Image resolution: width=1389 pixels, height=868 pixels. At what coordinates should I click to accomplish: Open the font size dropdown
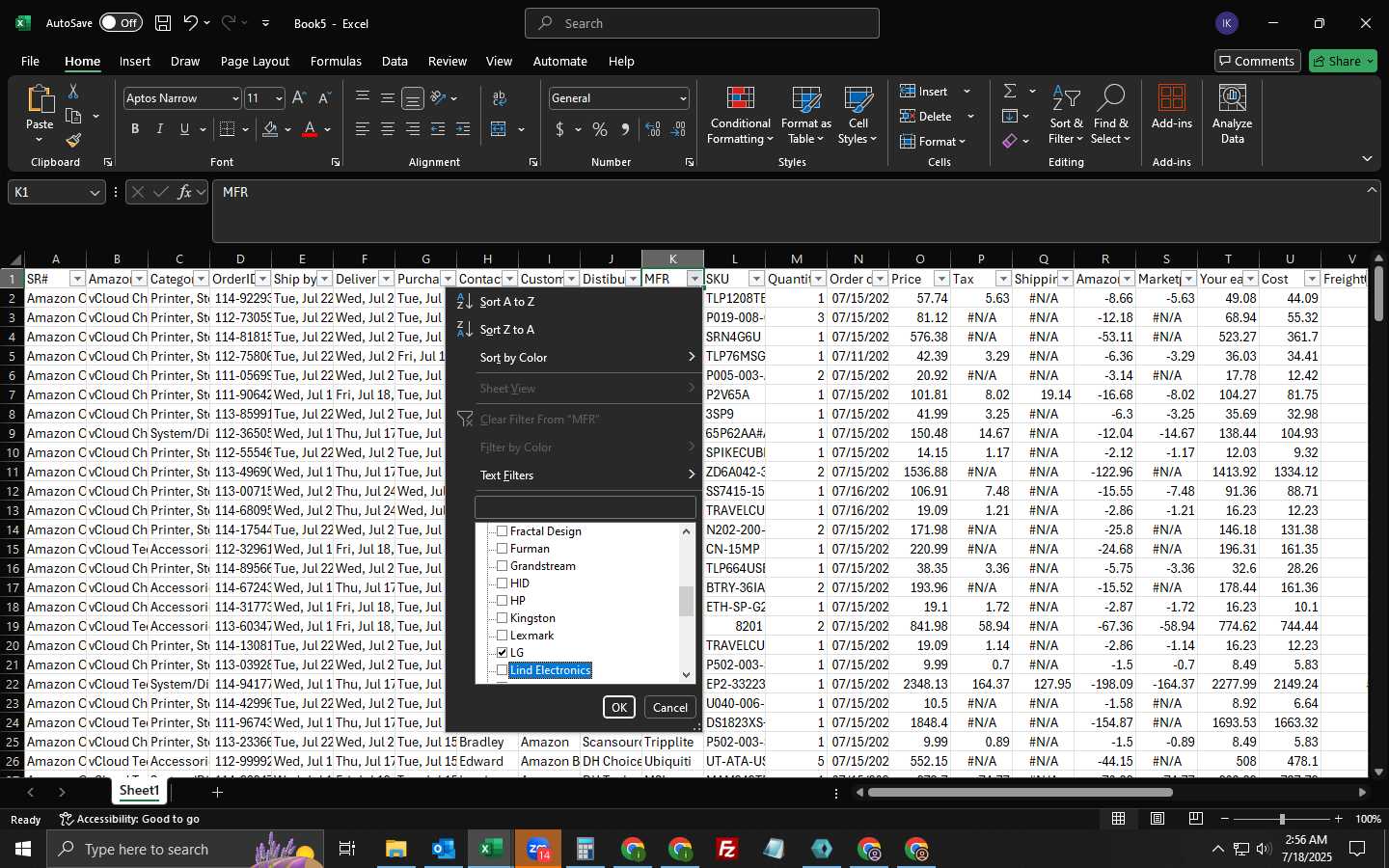click(279, 98)
